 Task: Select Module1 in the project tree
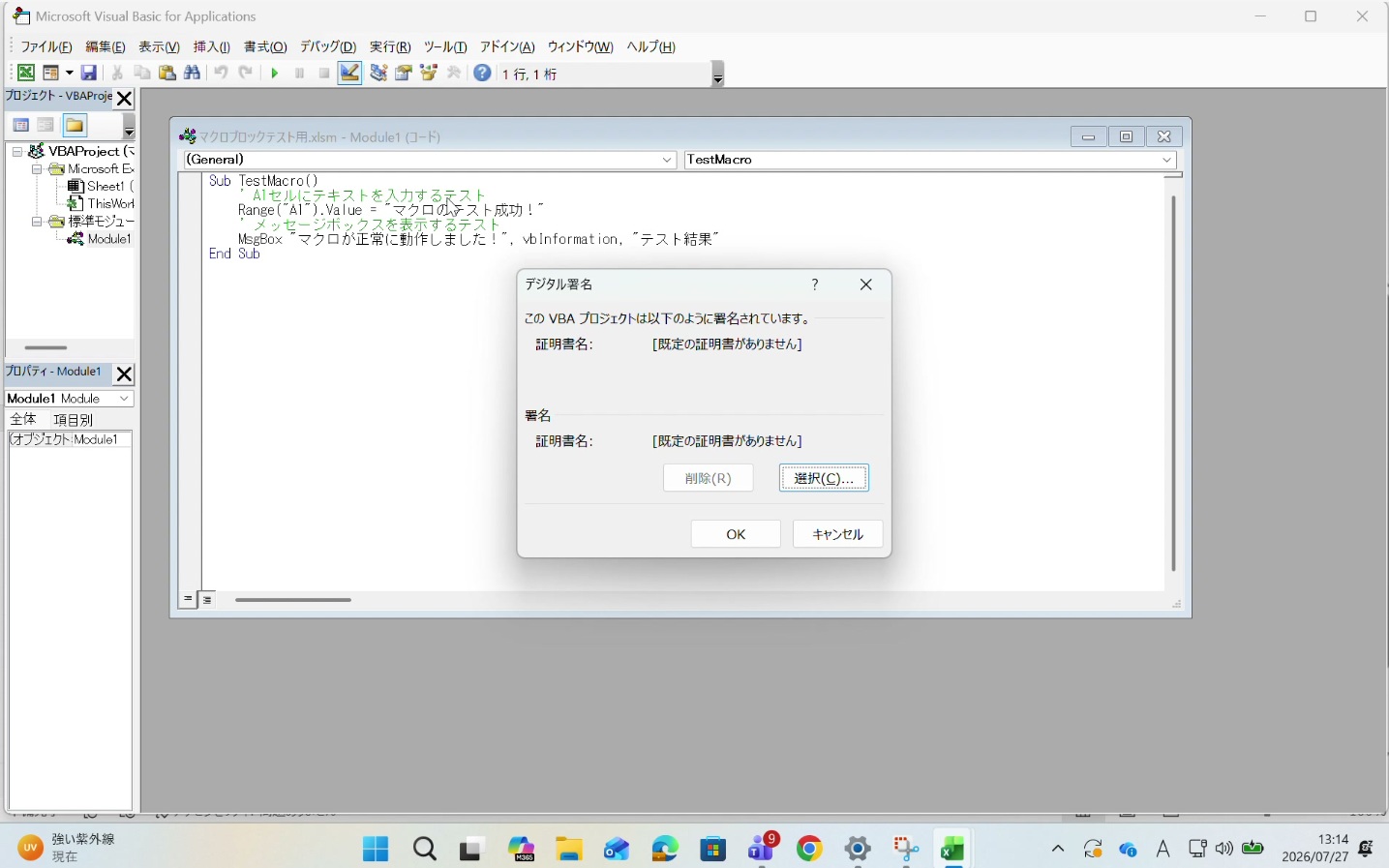(100, 239)
